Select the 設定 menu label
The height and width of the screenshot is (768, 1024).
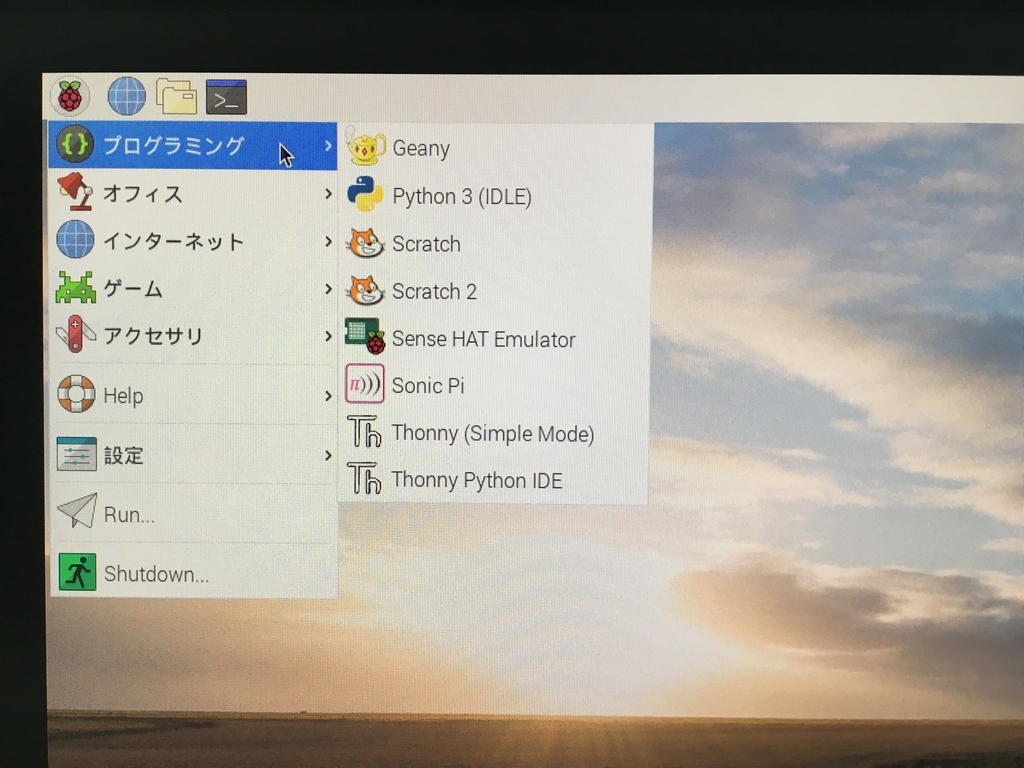(x=123, y=455)
